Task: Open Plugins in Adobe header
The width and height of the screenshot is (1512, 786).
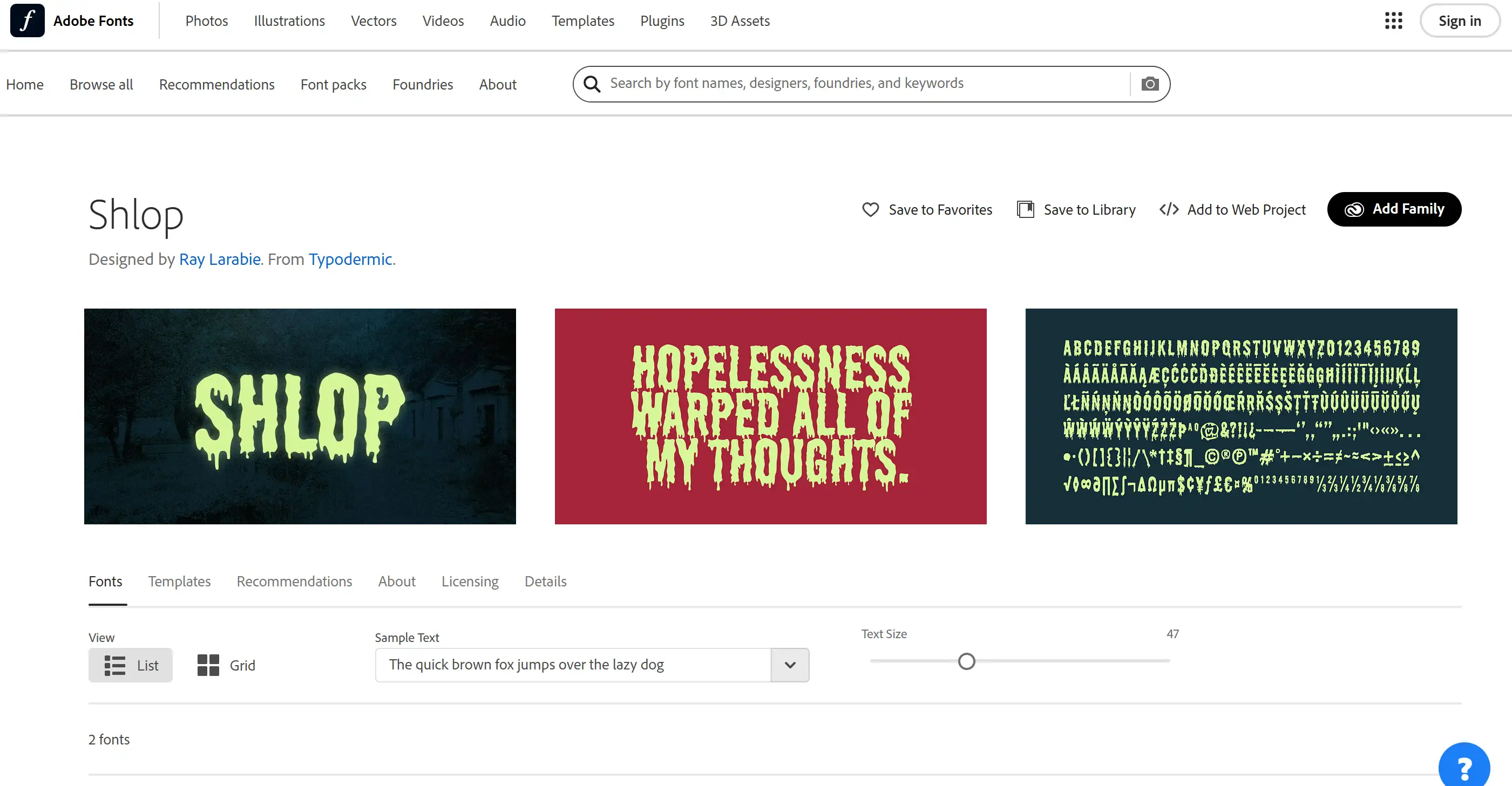Action: (x=662, y=20)
